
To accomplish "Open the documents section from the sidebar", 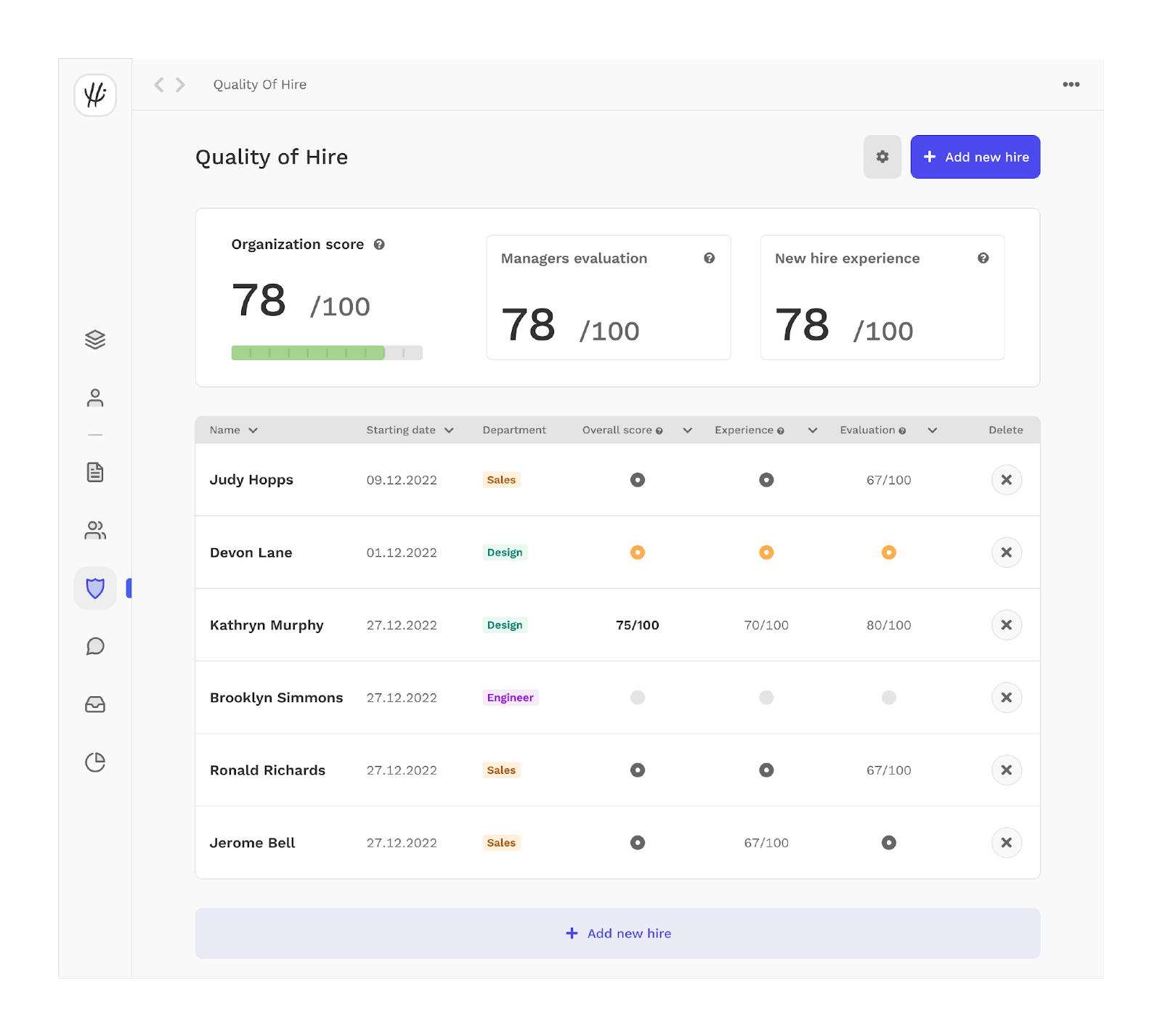I will click(94, 472).
